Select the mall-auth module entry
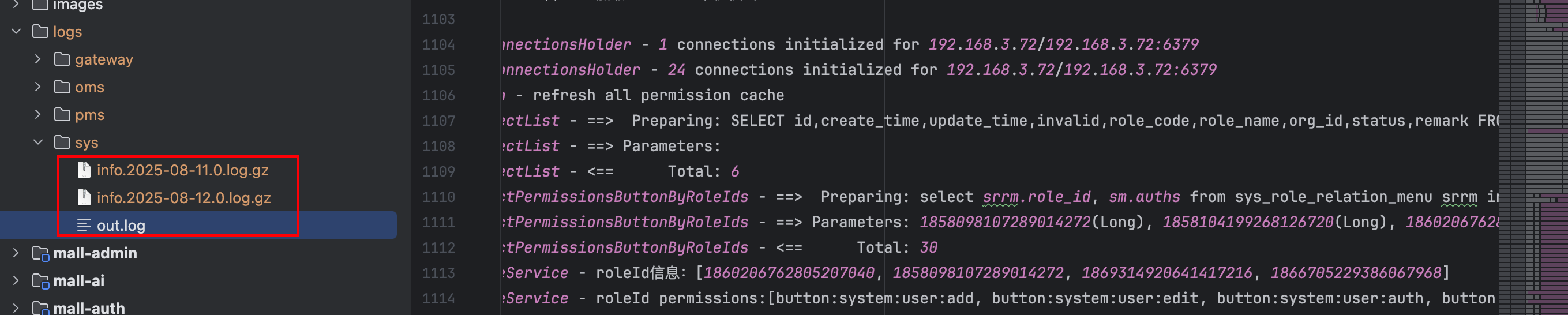The width and height of the screenshot is (1568, 315). click(x=89, y=307)
